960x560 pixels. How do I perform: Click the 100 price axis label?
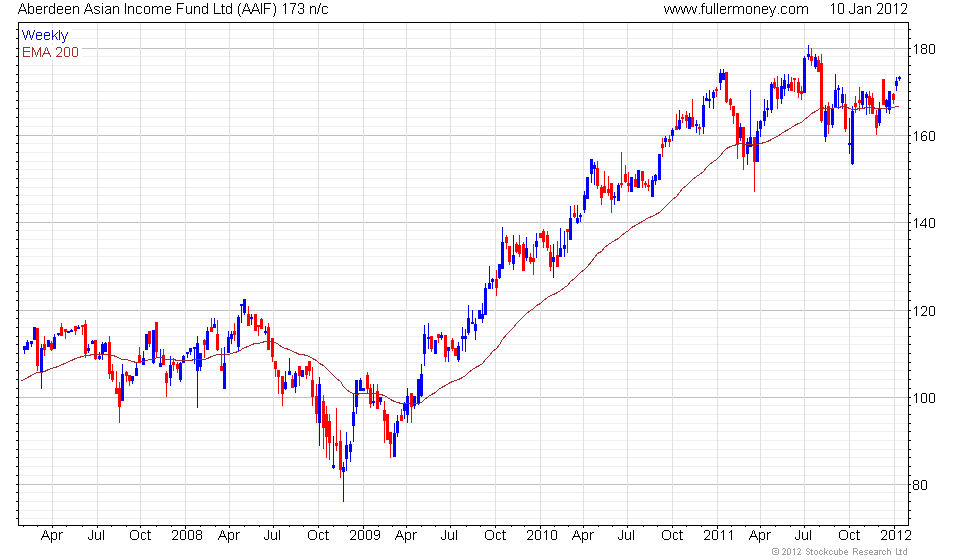(924, 398)
